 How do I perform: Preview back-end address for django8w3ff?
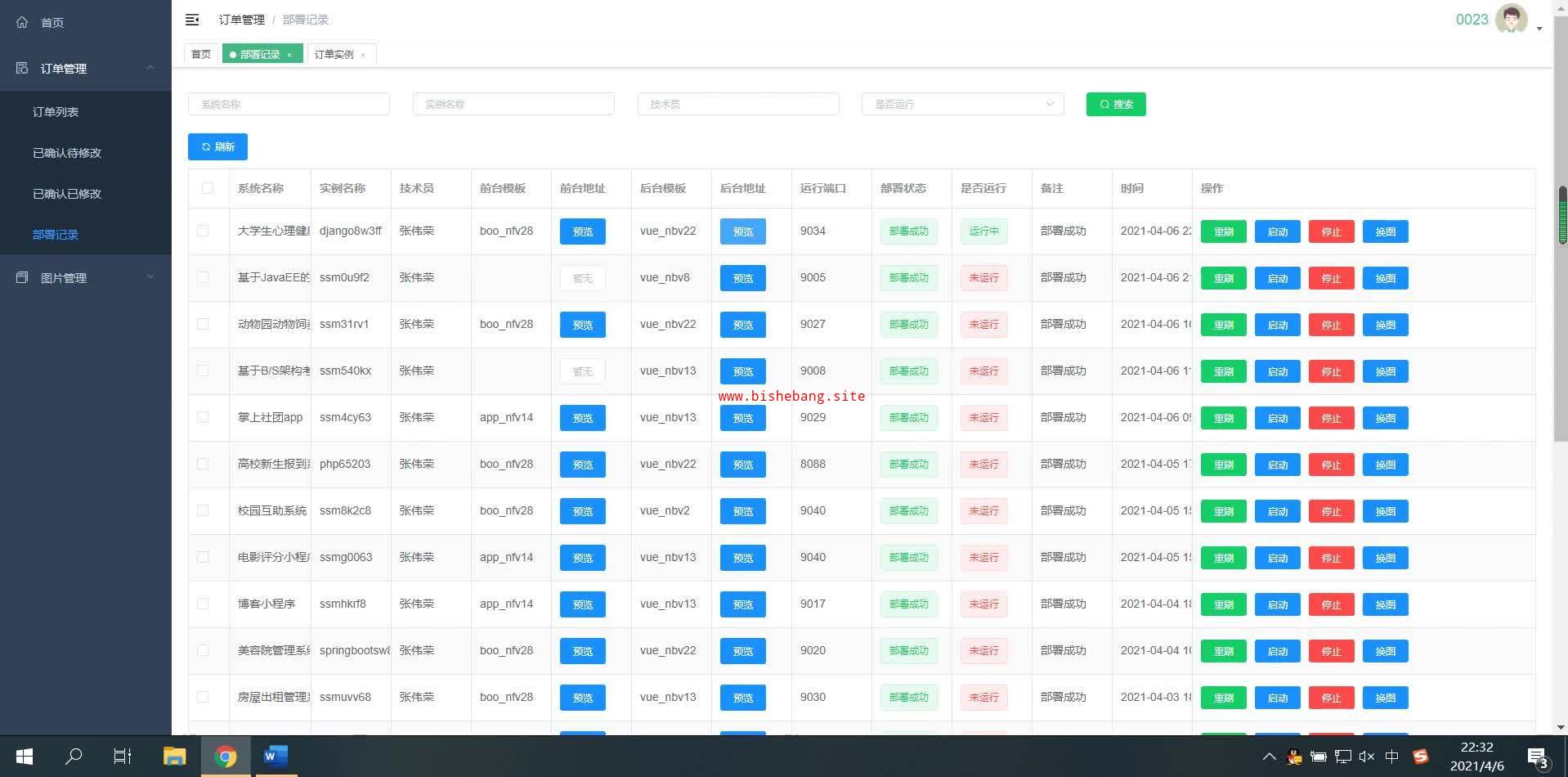tap(743, 231)
